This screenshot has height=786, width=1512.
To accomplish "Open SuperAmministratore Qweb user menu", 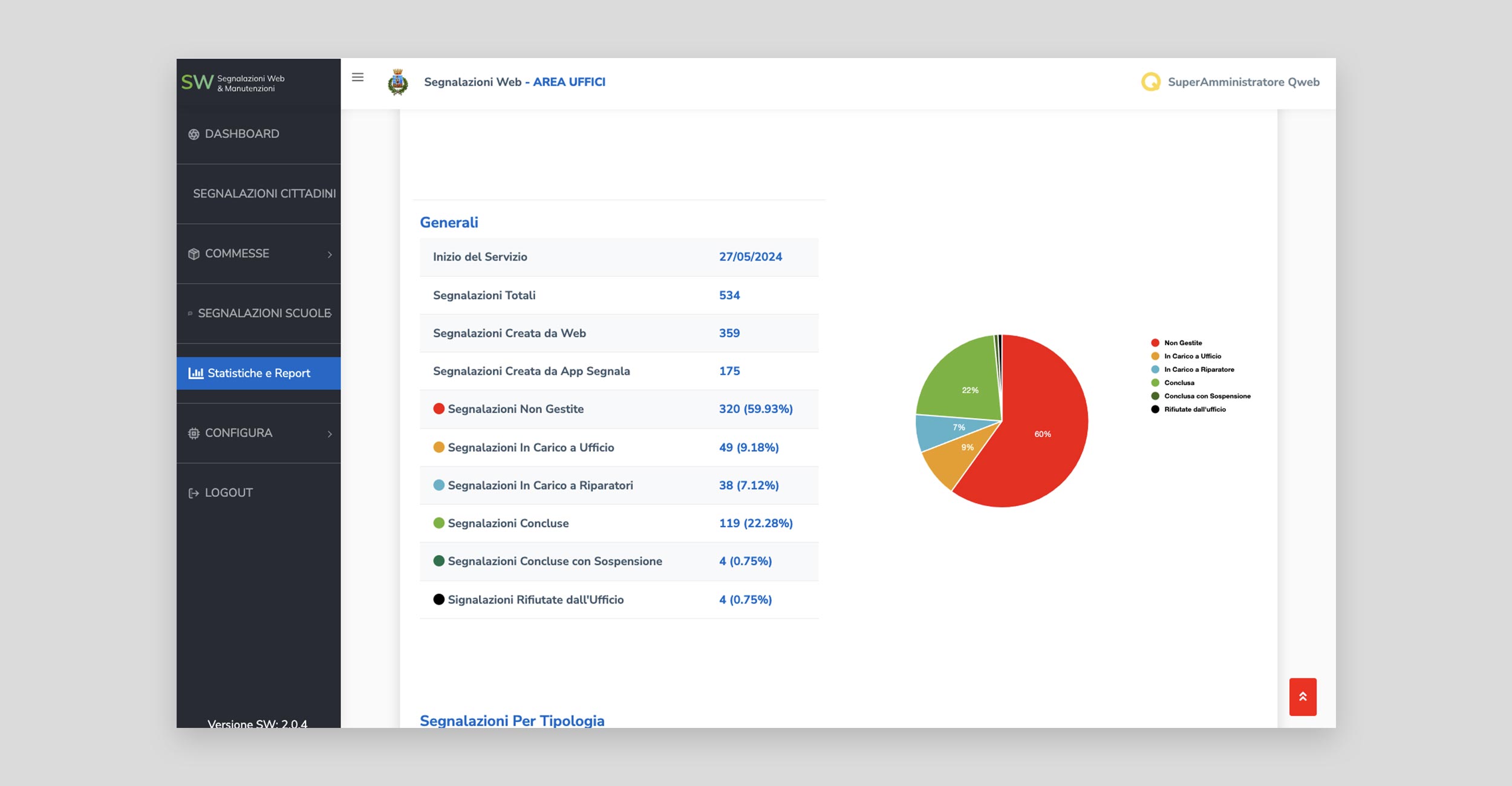I will click(x=1243, y=82).
